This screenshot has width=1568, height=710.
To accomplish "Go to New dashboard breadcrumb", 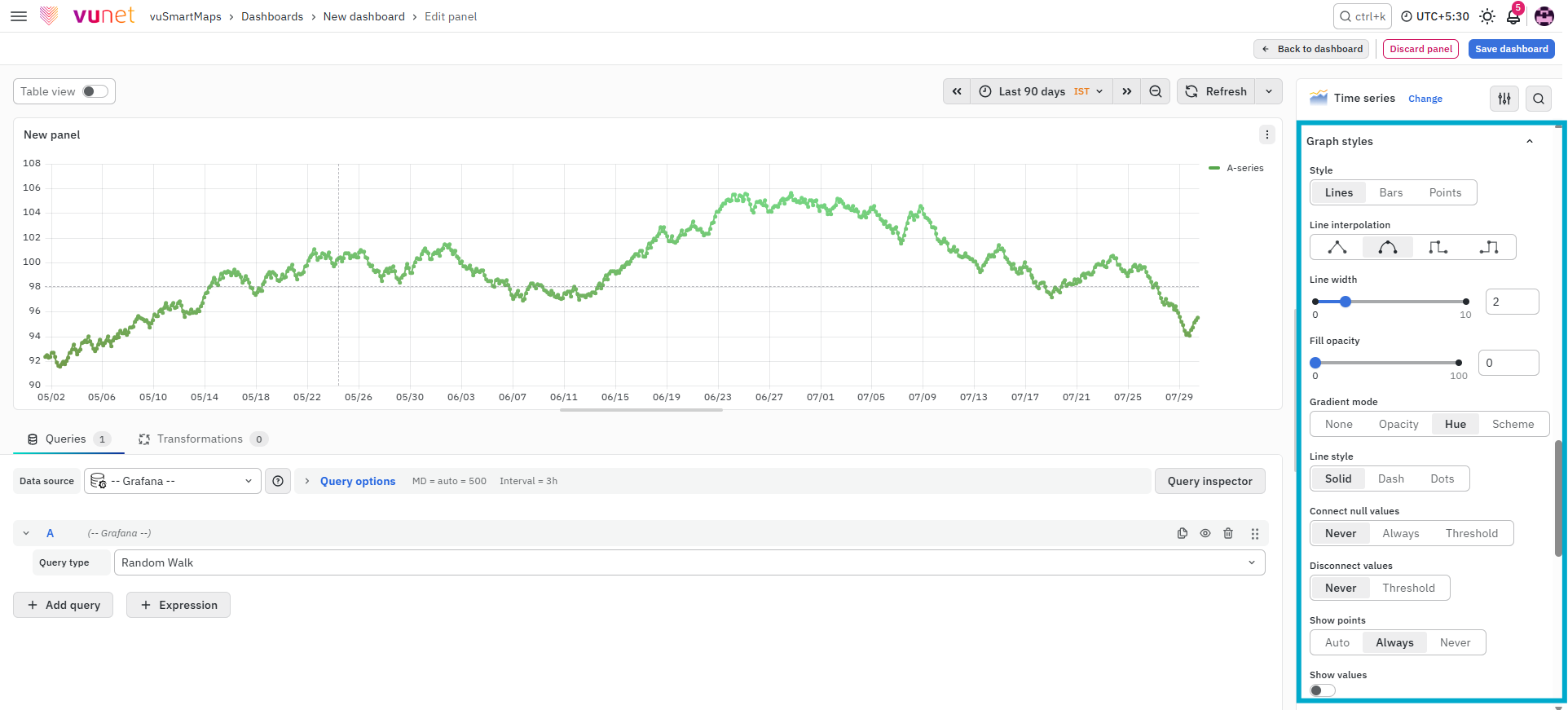I will pos(363,16).
